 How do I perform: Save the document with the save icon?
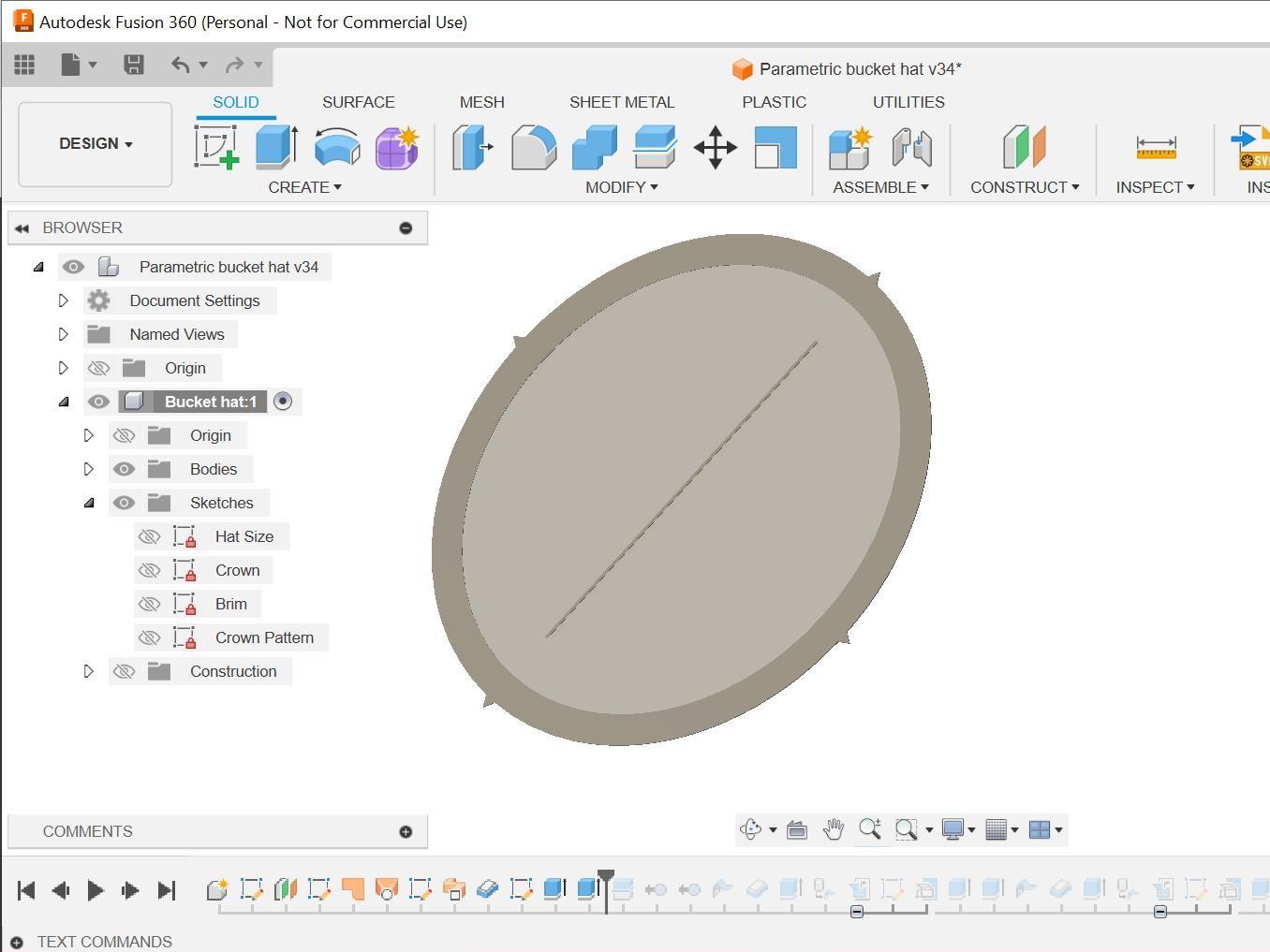(x=134, y=65)
